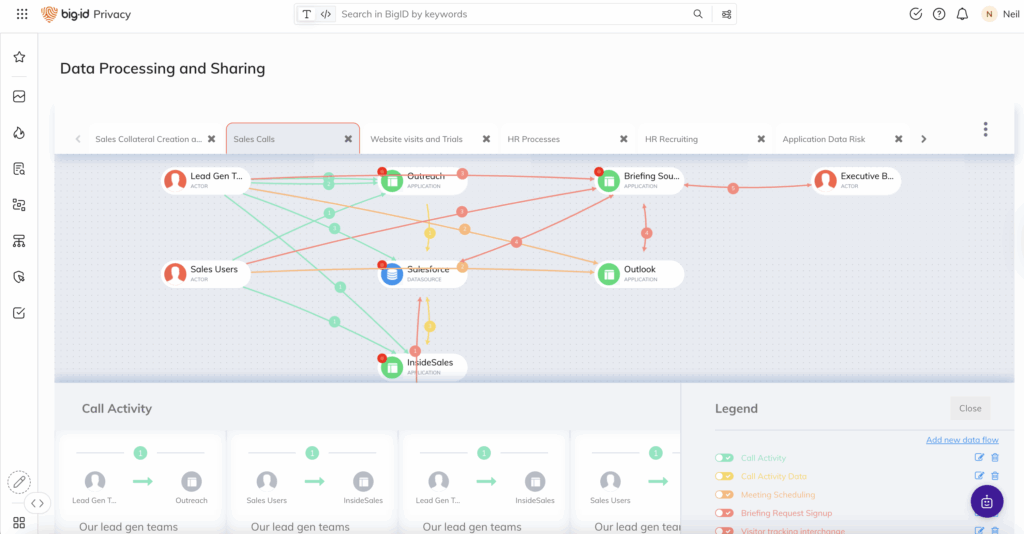This screenshot has width=1024, height=534.
Task: Click the 'Call Activity' section heading
Action: point(117,408)
